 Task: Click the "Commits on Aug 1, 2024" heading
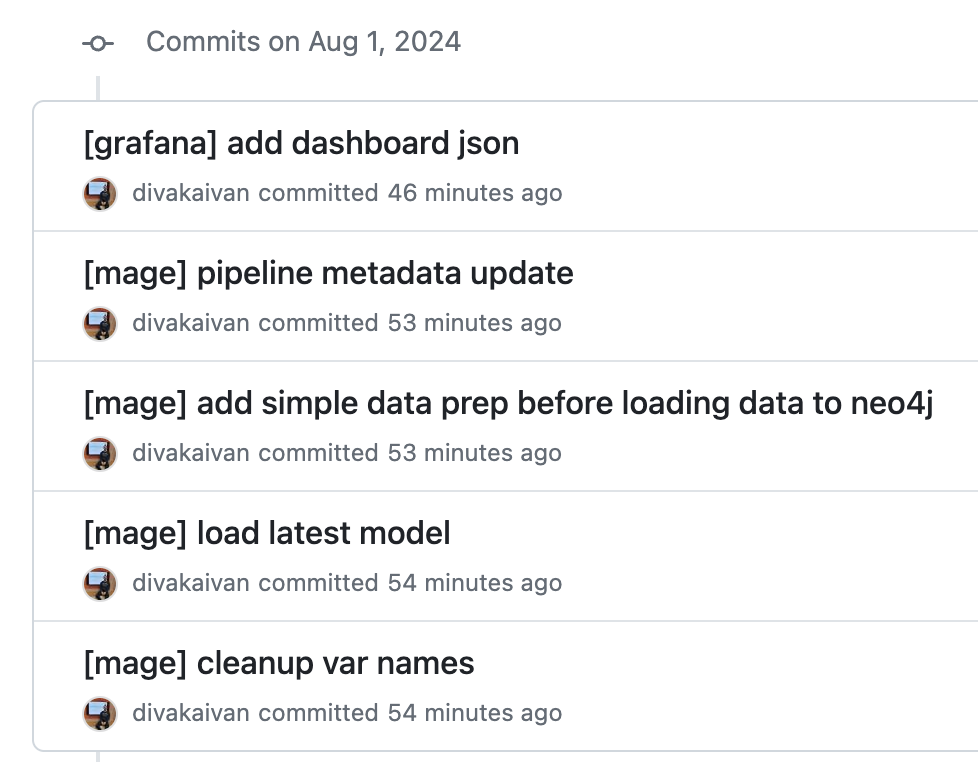click(303, 42)
